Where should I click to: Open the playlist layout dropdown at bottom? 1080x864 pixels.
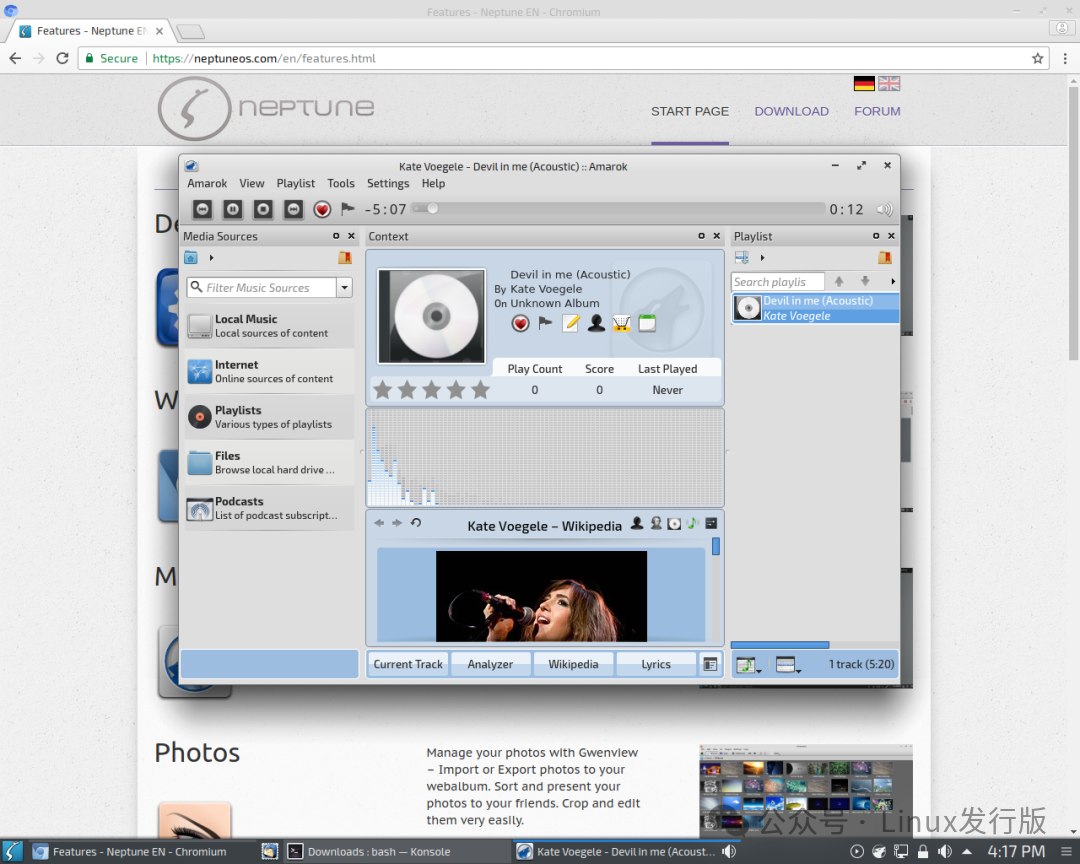point(788,665)
